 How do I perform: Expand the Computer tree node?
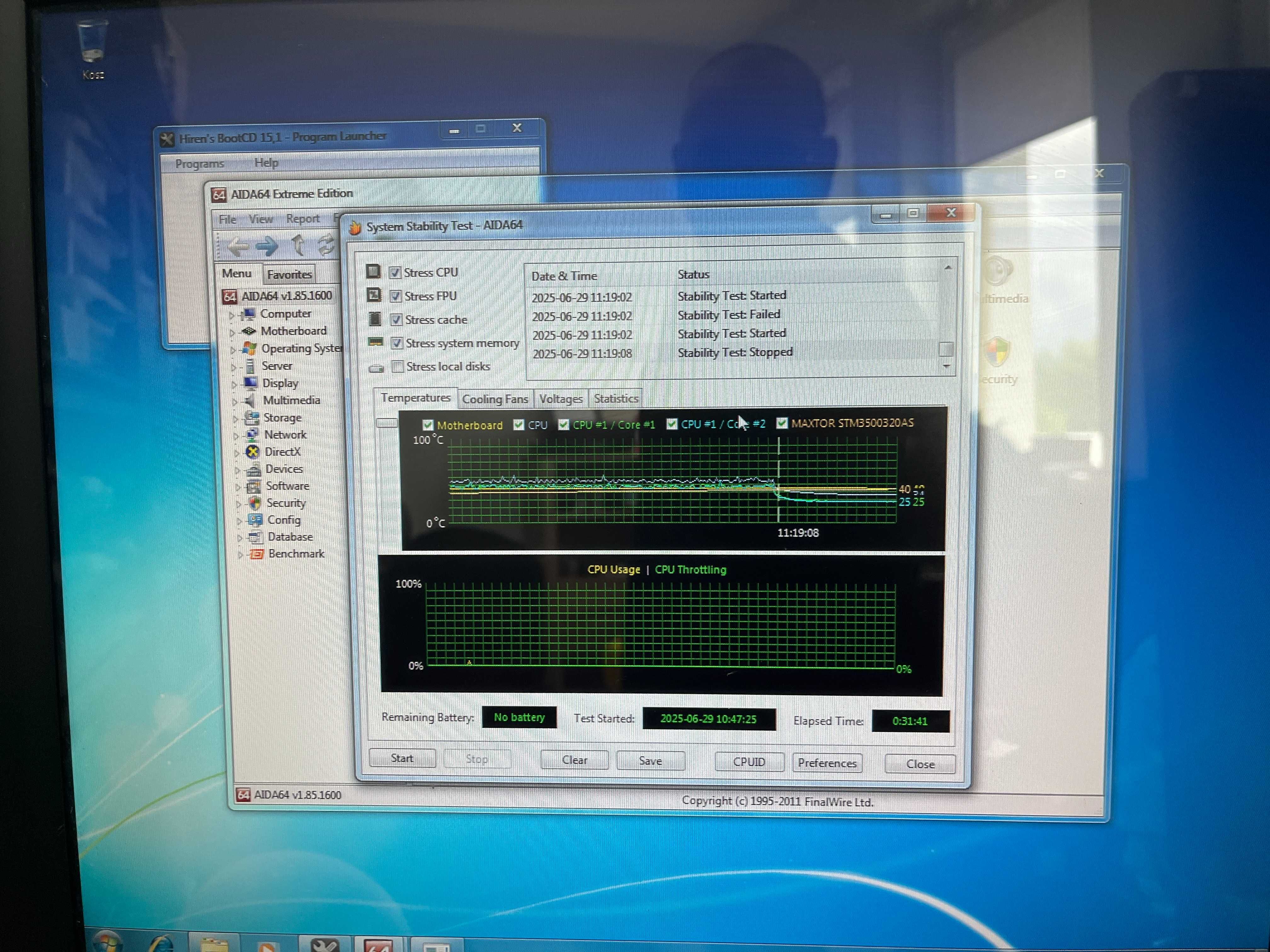point(232,315)
